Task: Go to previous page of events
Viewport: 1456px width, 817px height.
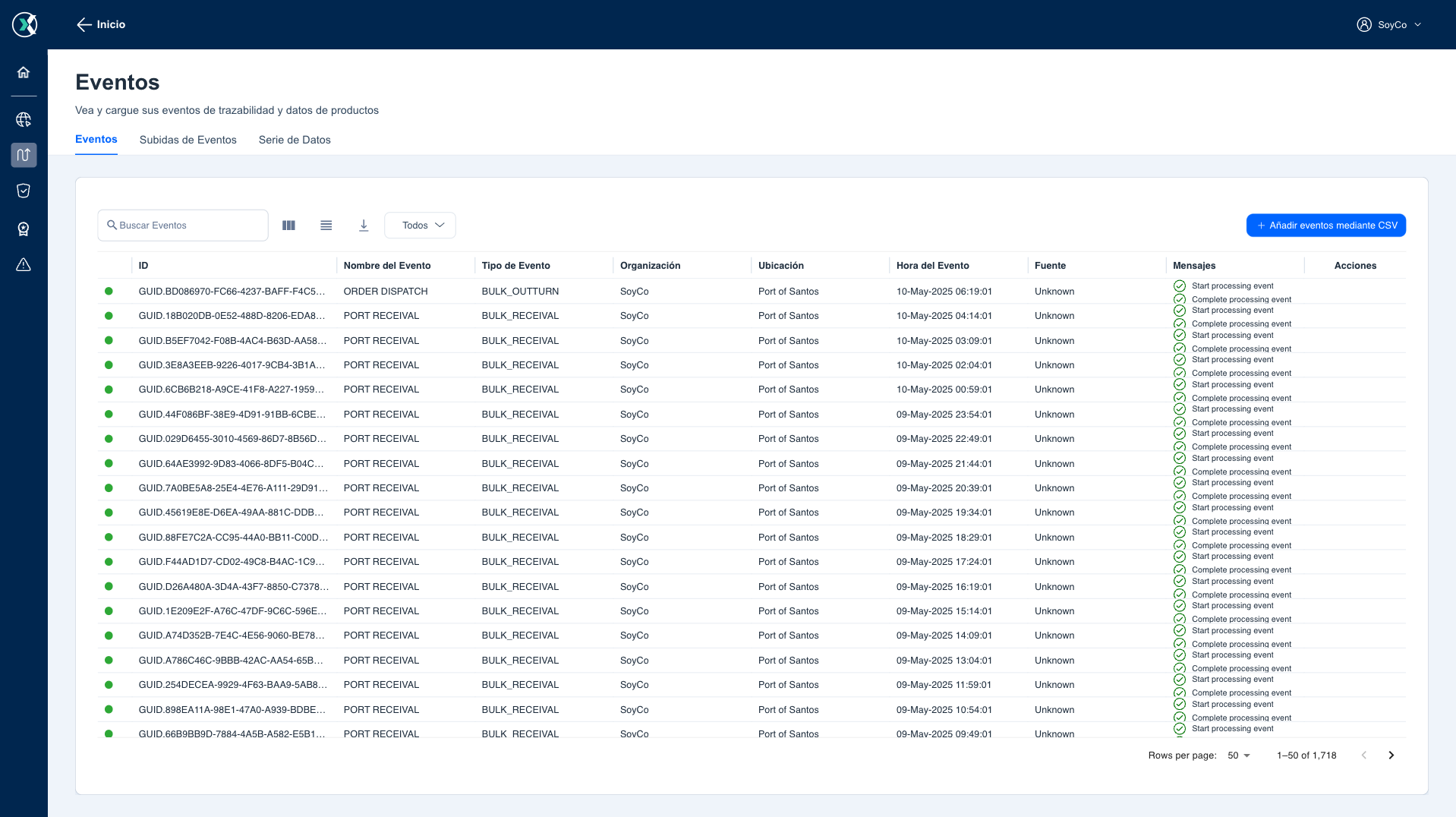Action: point(1364,755)
